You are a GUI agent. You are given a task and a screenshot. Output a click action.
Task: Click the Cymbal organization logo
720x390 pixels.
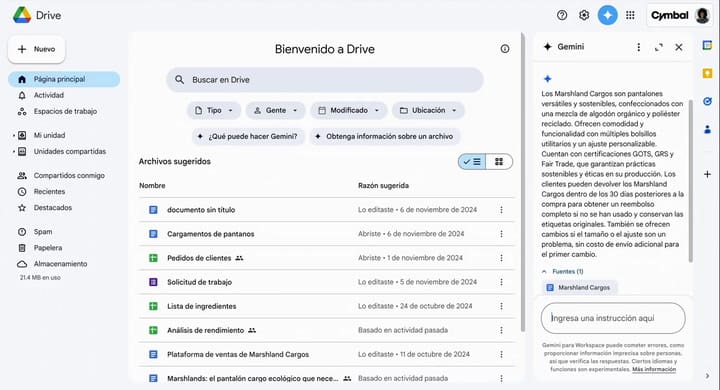point(669,15)
